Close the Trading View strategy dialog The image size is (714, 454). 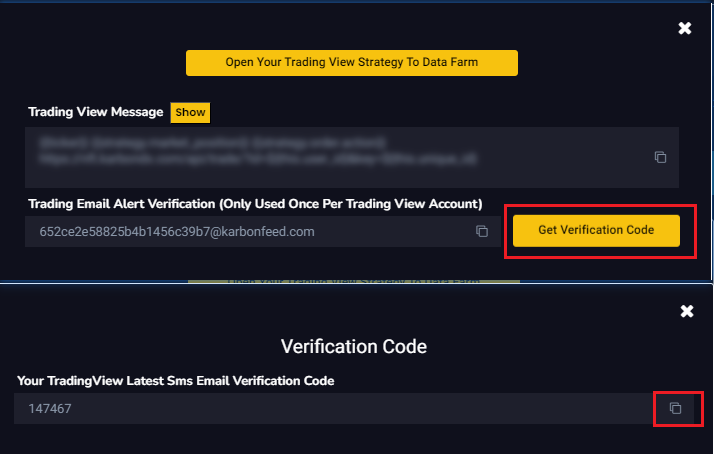click(x=684, y=28)
